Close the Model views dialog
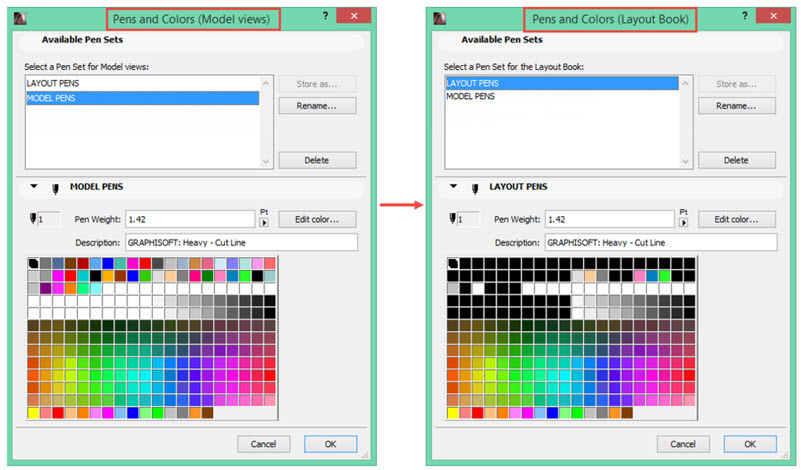The image size is (801, 470). [x=354, y=16]
